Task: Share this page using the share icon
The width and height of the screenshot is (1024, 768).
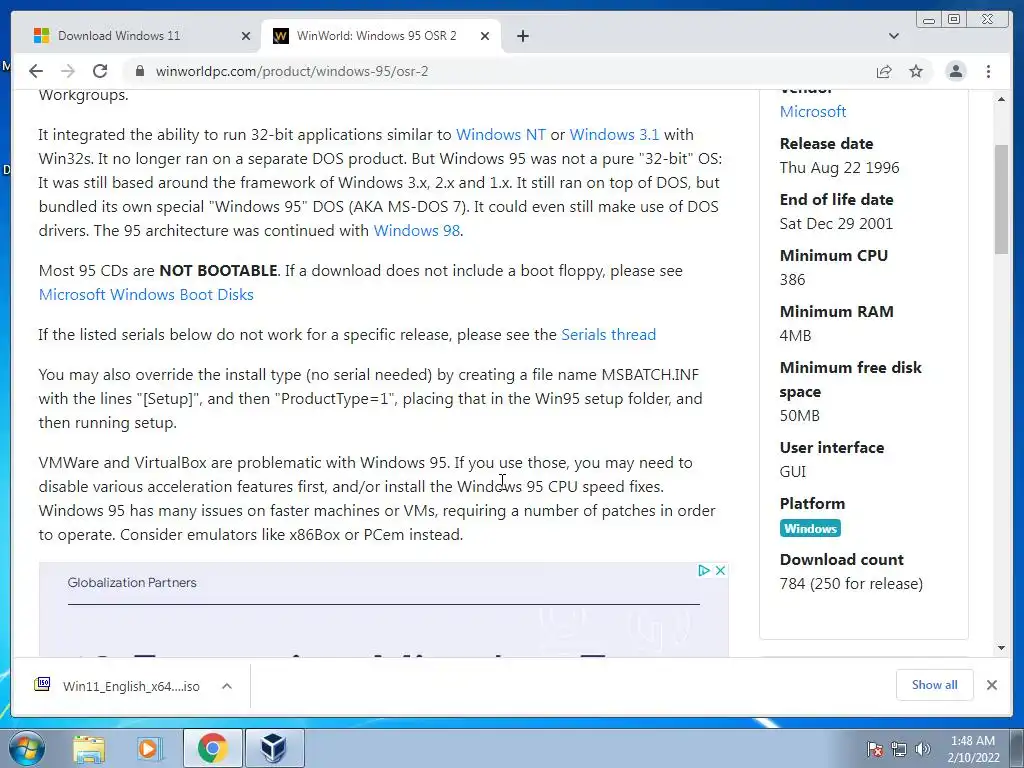Action: coord(884,71)
